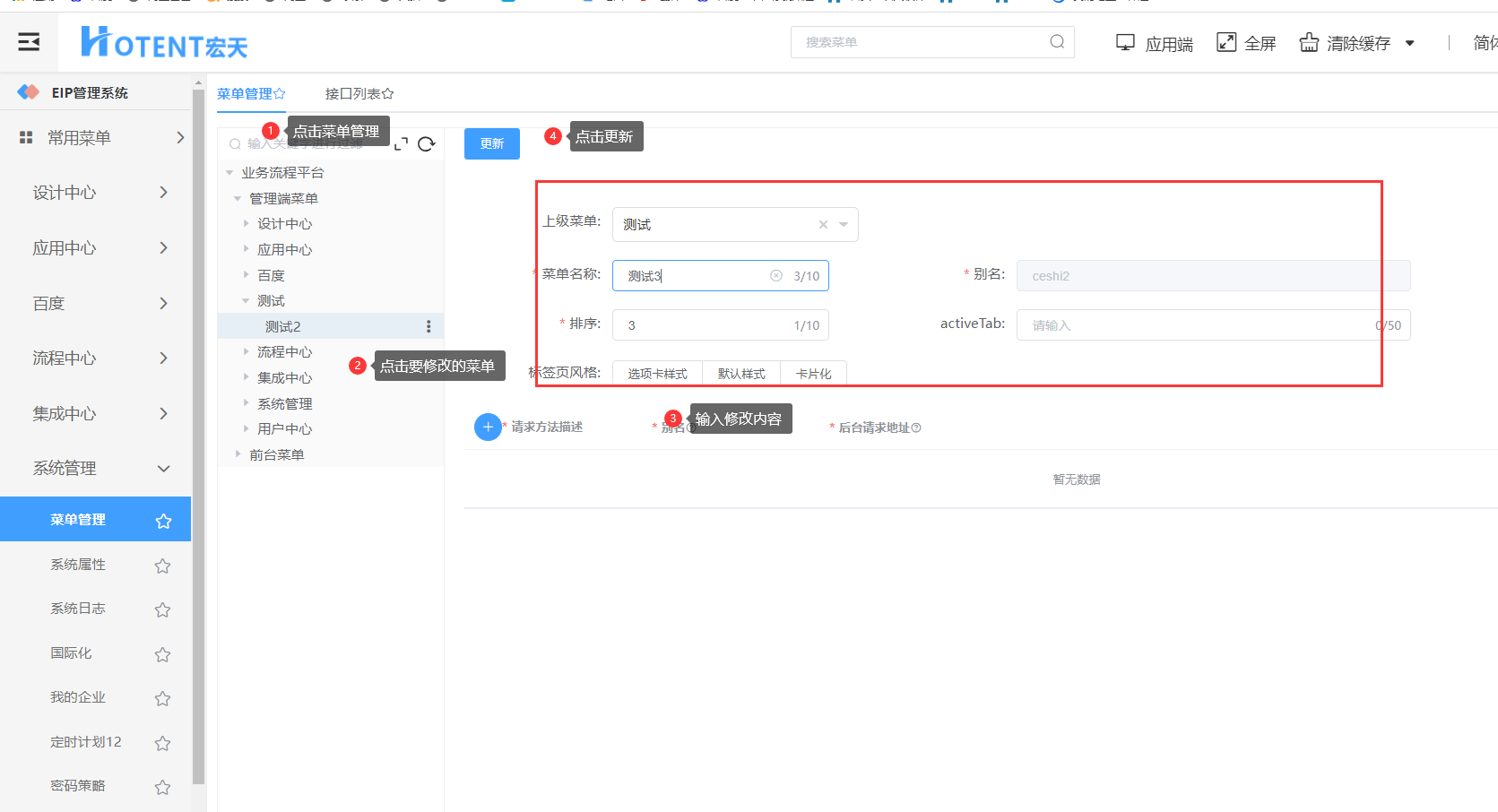The width and height of the screenshot is (1498, 812).
Task: Add a request method with the plus button
Action: [x=488, y=428]
